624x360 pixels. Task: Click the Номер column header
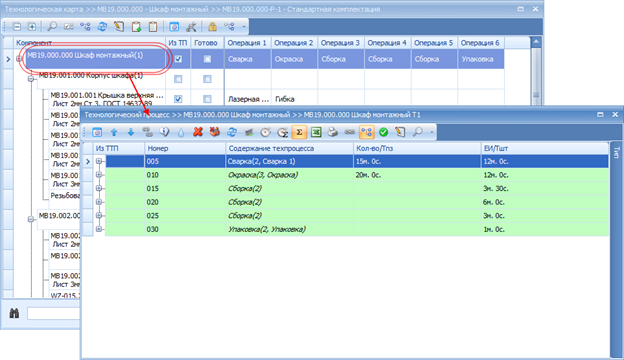(185, 148)
